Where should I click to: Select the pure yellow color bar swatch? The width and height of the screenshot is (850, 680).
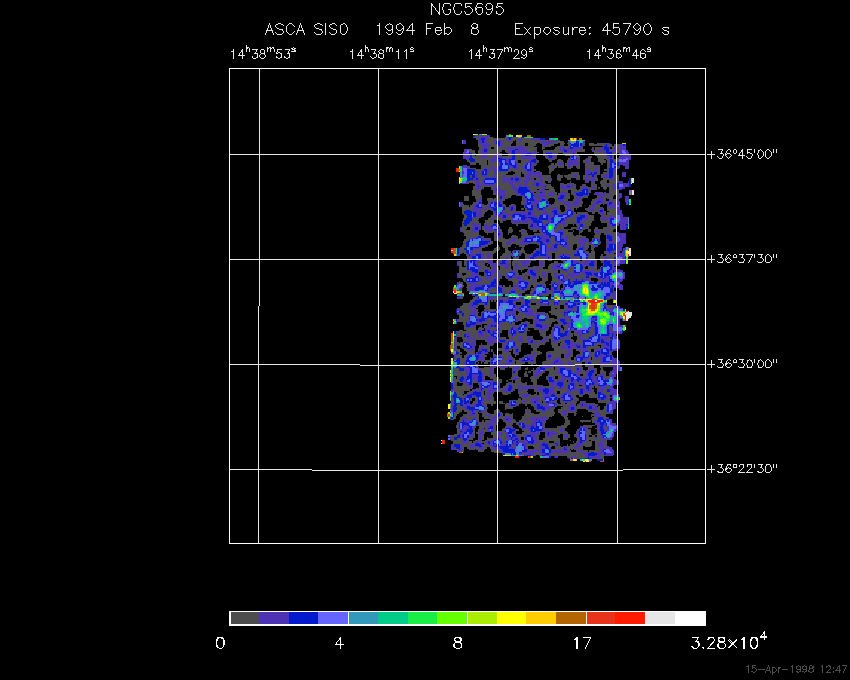[x=511, y=618]
